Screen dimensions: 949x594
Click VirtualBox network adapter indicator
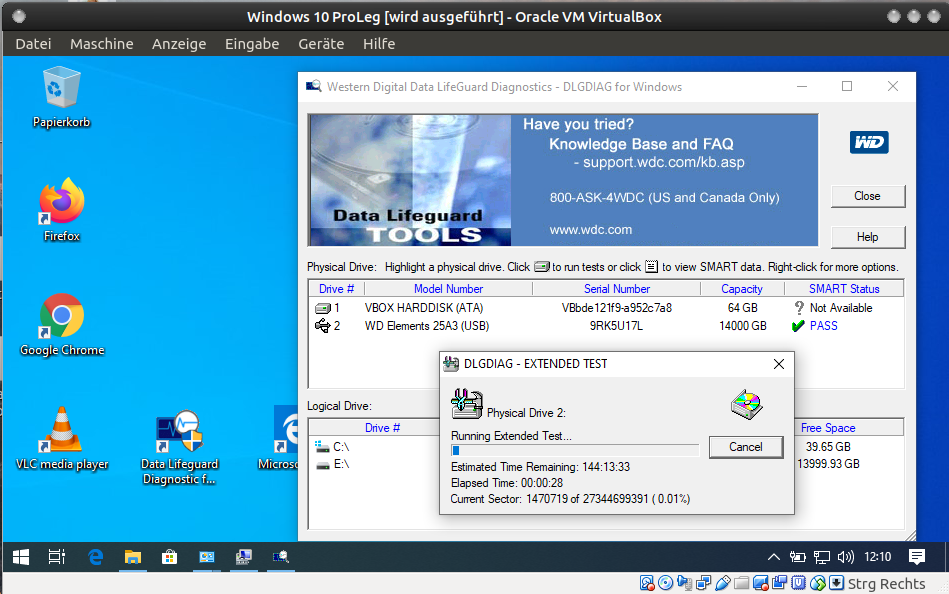(x=703, y=583)
